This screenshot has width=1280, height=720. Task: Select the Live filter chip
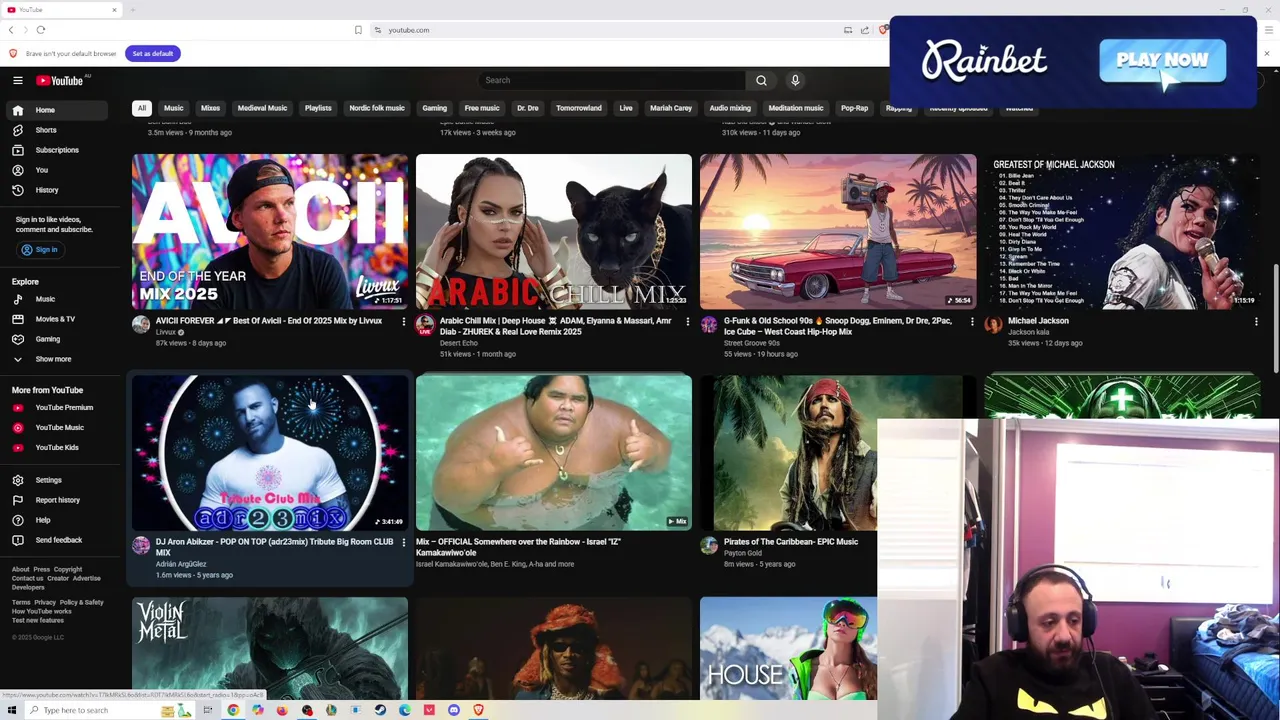point(626,108)
